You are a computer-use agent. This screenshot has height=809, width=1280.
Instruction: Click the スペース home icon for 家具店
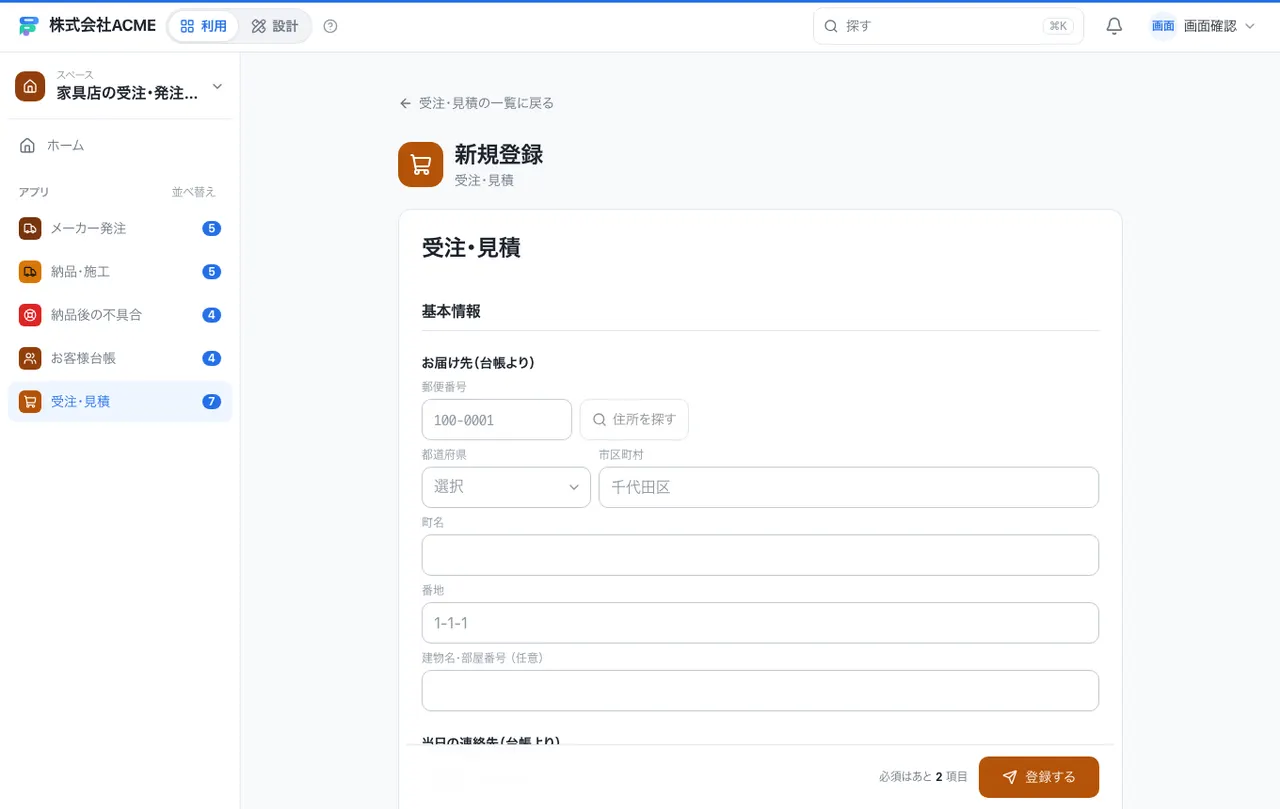[30, 86]
